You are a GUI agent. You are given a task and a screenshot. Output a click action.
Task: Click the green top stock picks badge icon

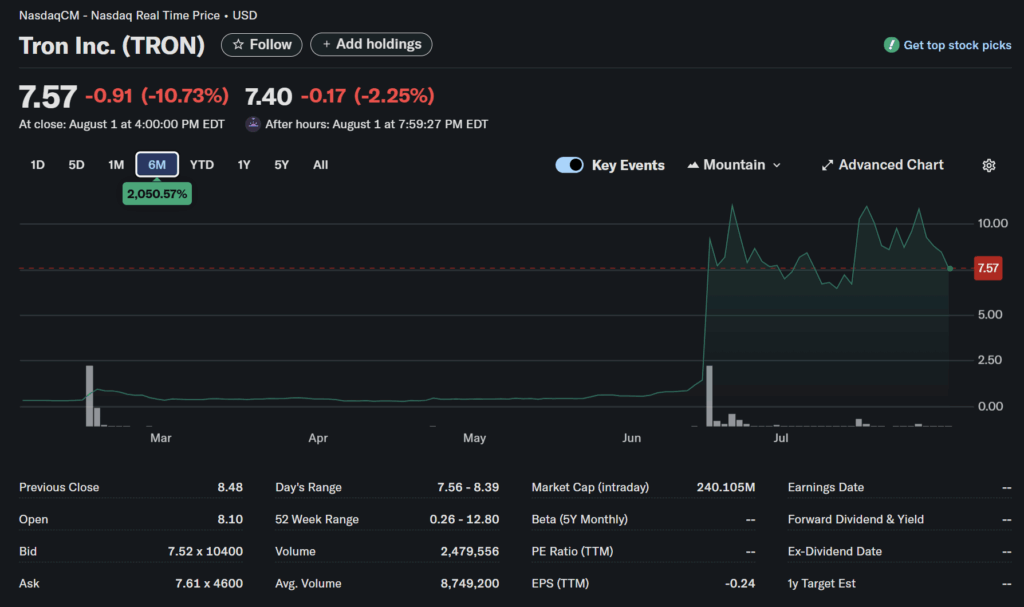[891, 45]
